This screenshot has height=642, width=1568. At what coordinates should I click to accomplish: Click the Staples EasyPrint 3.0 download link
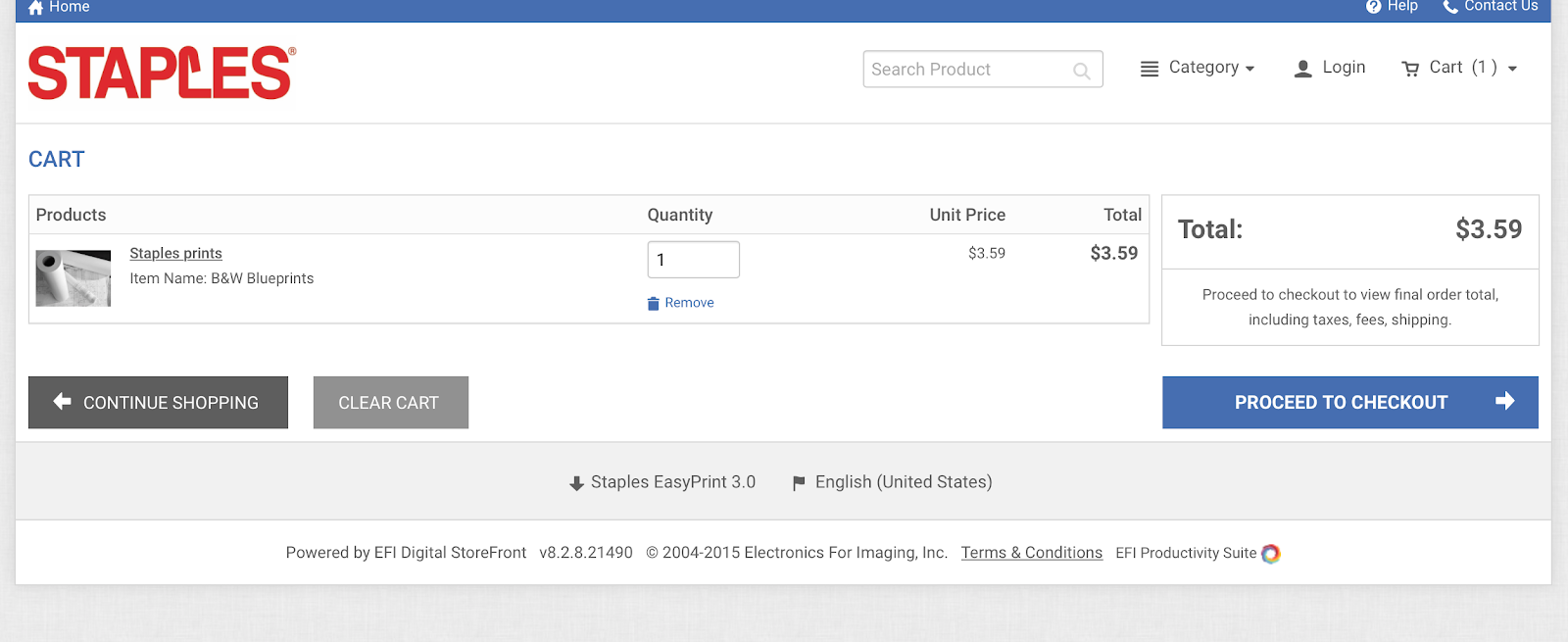(x=662, y=482)
